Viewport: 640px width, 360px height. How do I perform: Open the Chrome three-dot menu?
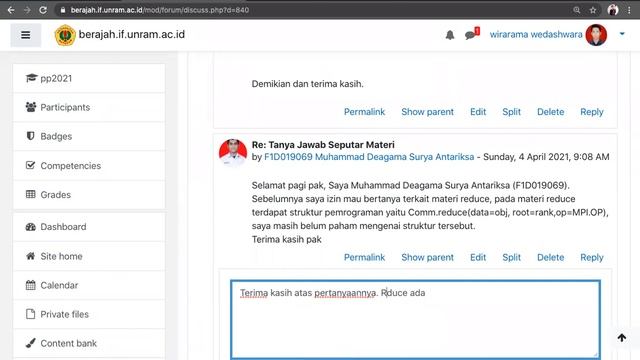(x=629, y=10)
